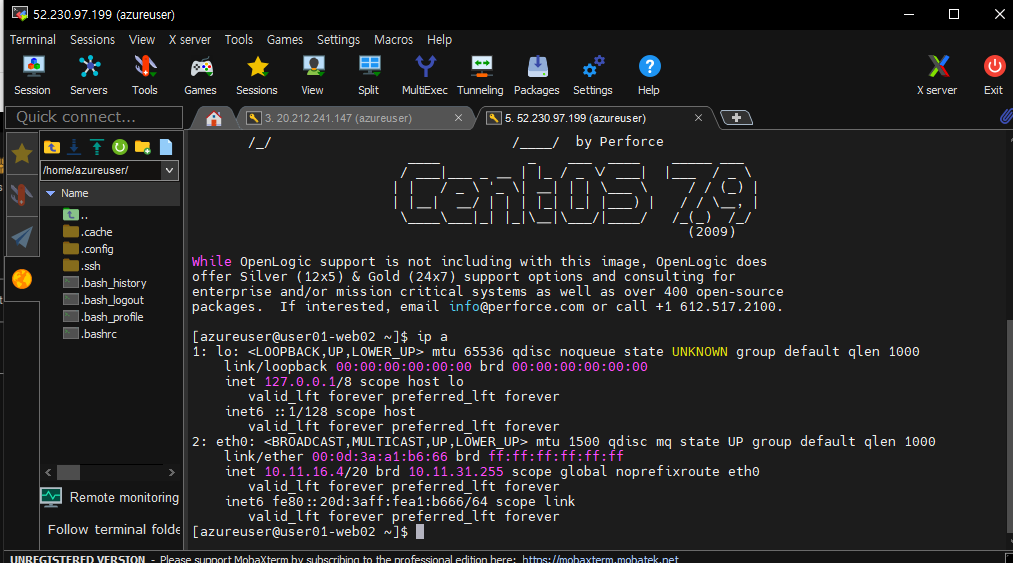Open the Sessions star toolbar icon
The image size is (1013, 563).
(256, 75)
